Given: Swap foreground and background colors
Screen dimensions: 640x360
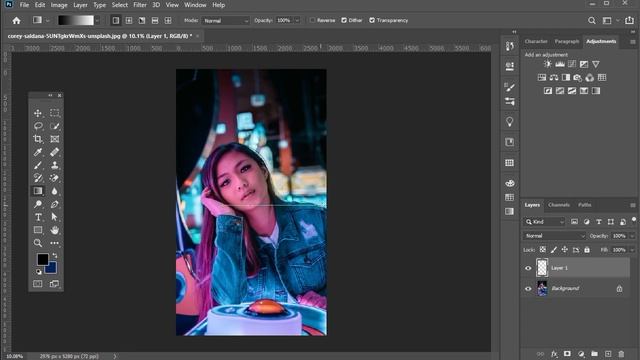Looking at the screenshot, I should click(55, 255).
